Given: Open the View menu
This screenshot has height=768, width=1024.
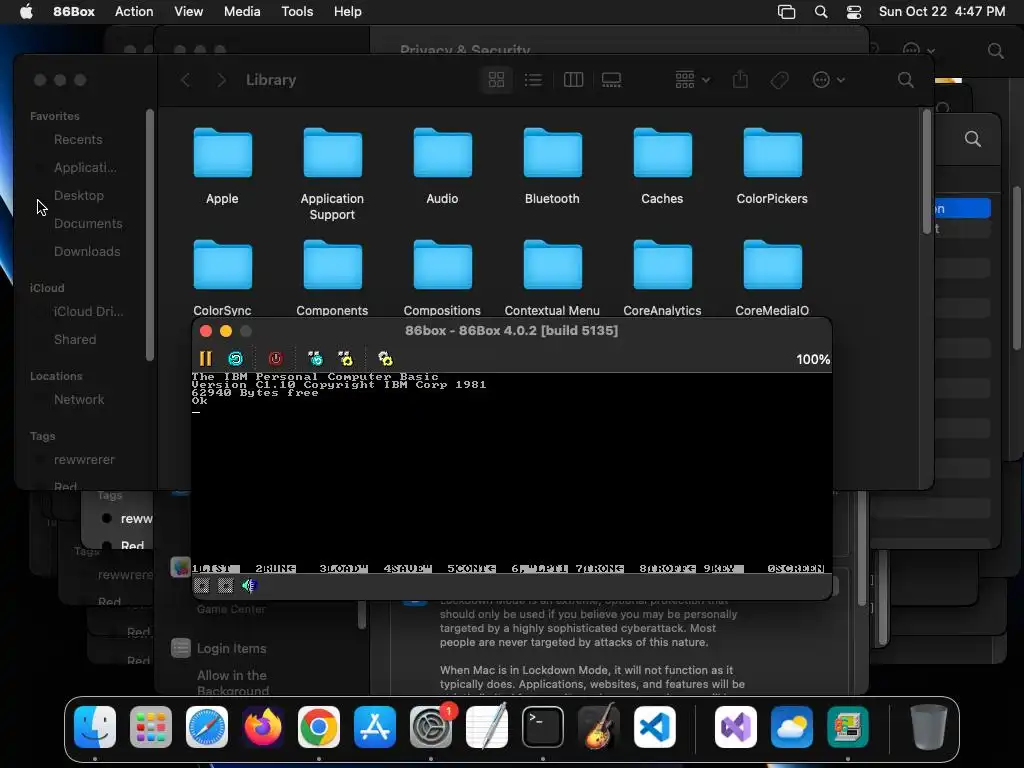Looking at the screenshot, I should [x=188, y=12].
